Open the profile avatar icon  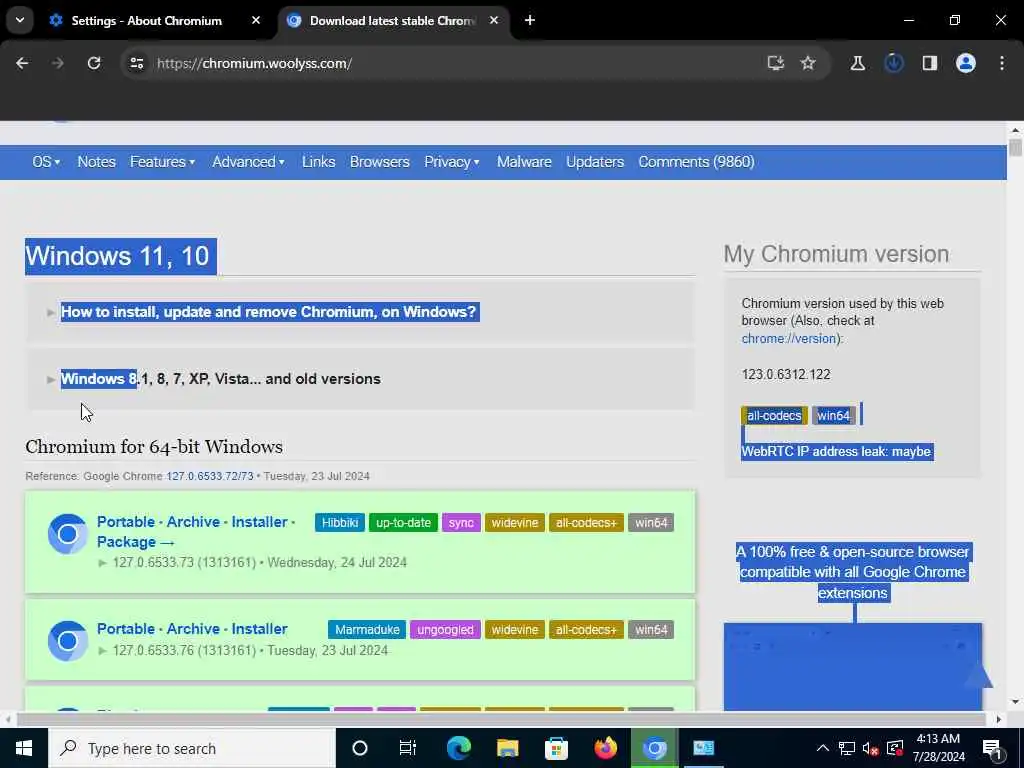[x=965, y=63]
